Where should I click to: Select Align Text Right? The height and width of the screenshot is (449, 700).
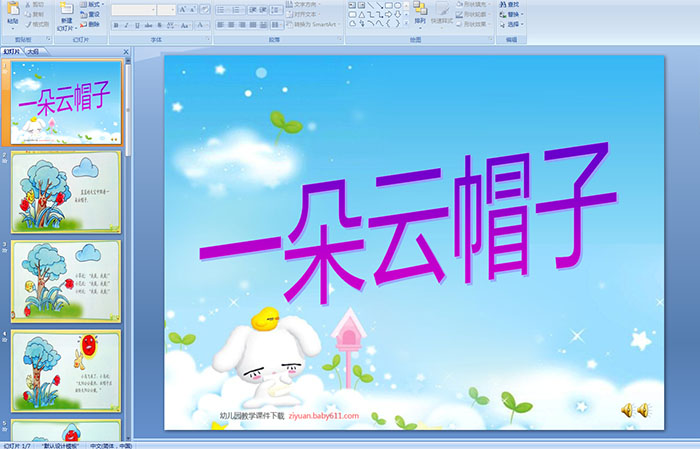(x=242, y=25)
